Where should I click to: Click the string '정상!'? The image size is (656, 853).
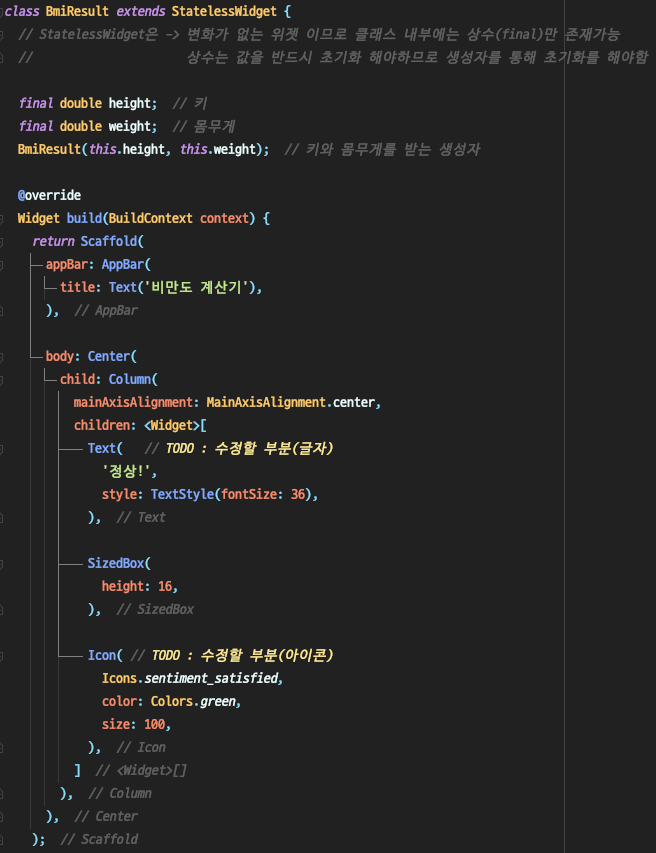click(x=126, y=471)
